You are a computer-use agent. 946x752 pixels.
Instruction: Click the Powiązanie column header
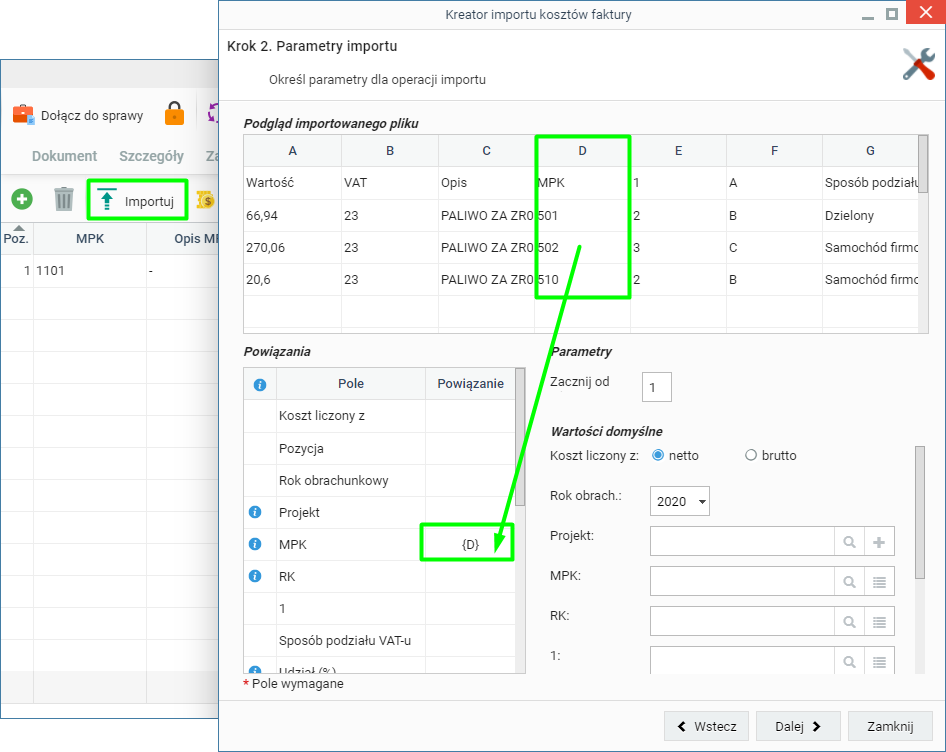point(470,384)
